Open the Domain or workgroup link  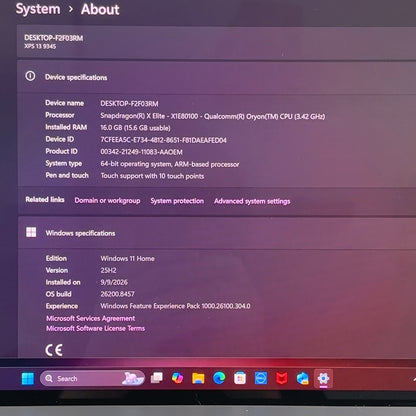pos(107,200)
